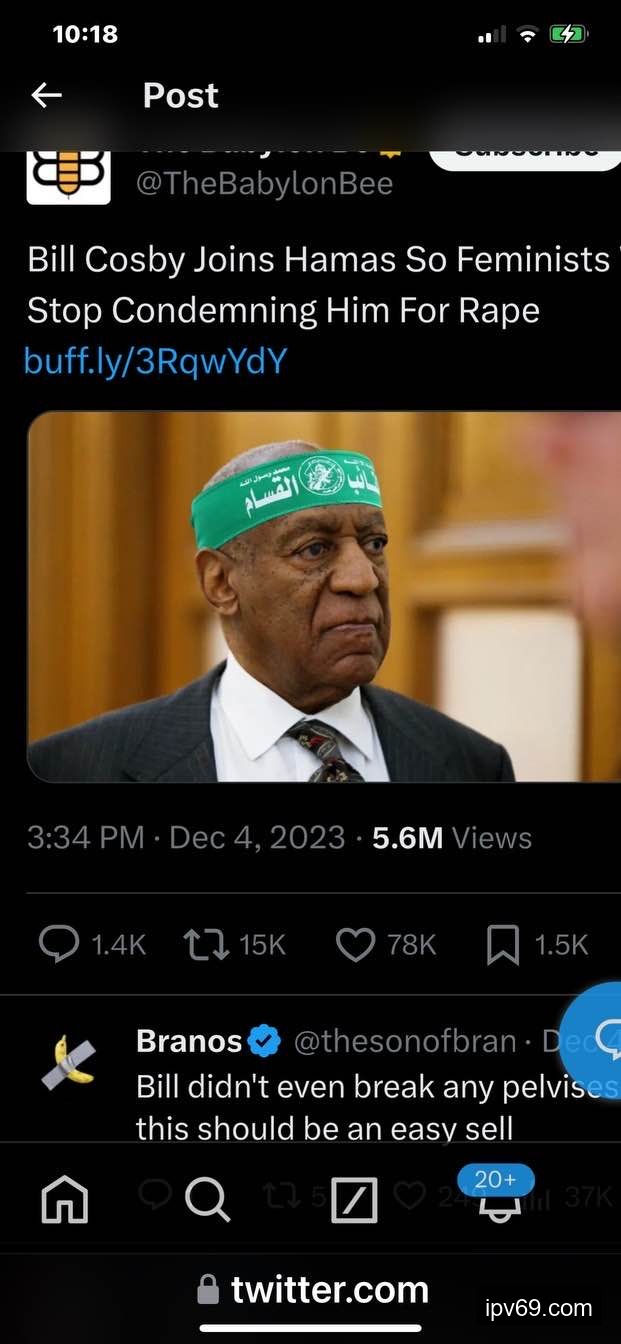Tap the Branos banana profile avatar

[68, 1062]
